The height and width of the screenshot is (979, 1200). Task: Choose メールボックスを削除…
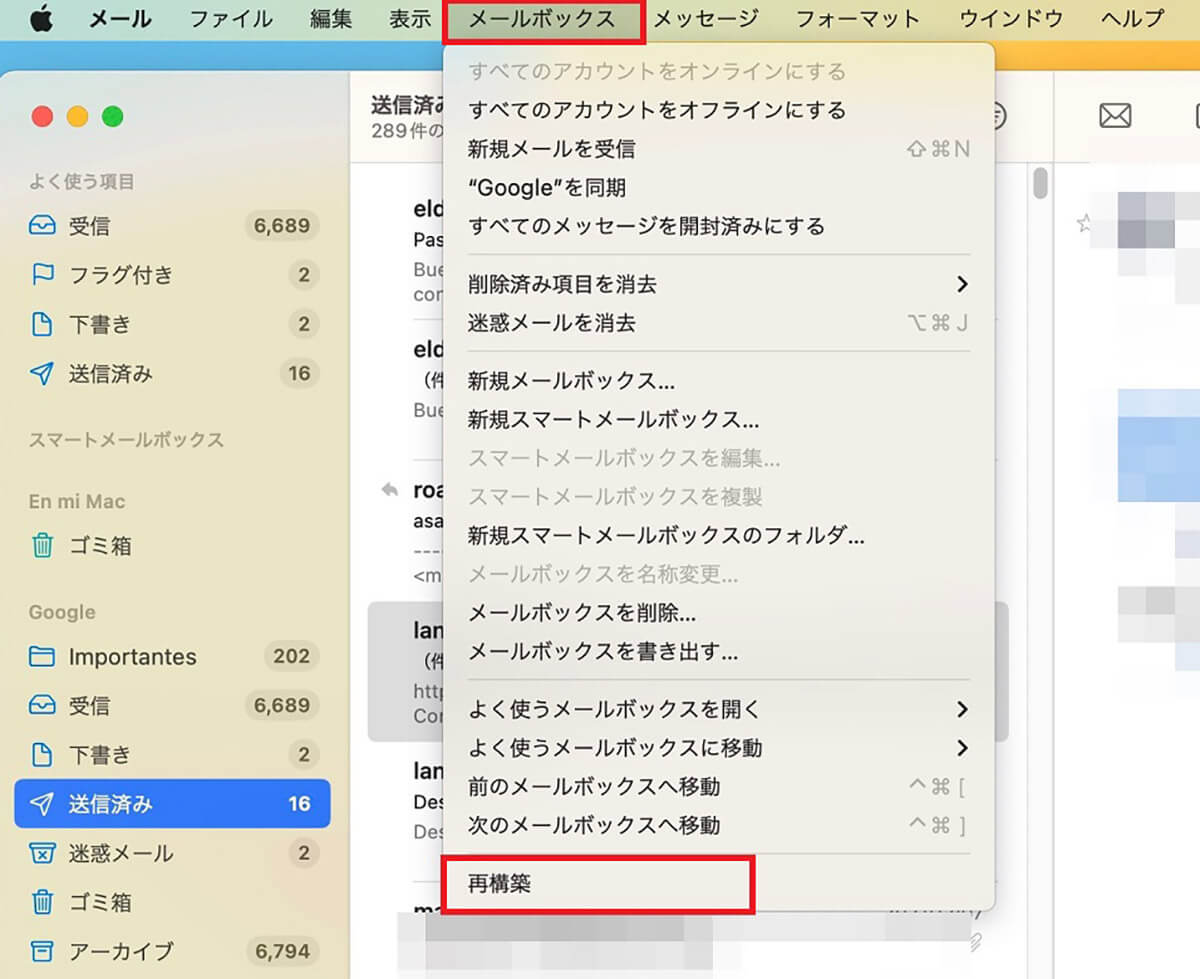[719, 612]
